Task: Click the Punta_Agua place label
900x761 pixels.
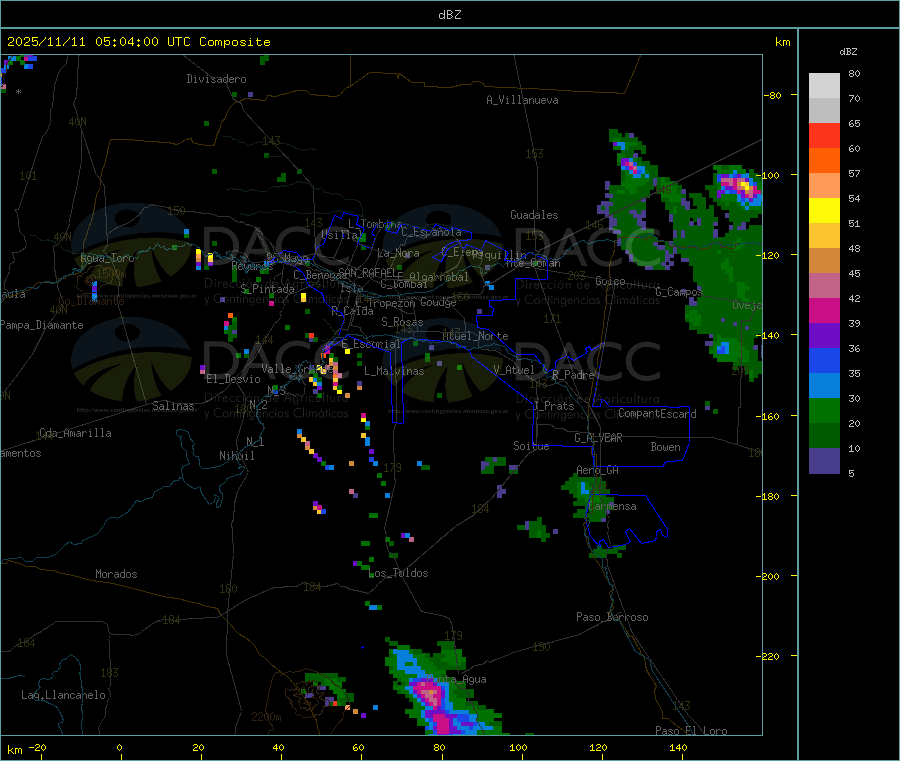Action: tap(457, 679)
